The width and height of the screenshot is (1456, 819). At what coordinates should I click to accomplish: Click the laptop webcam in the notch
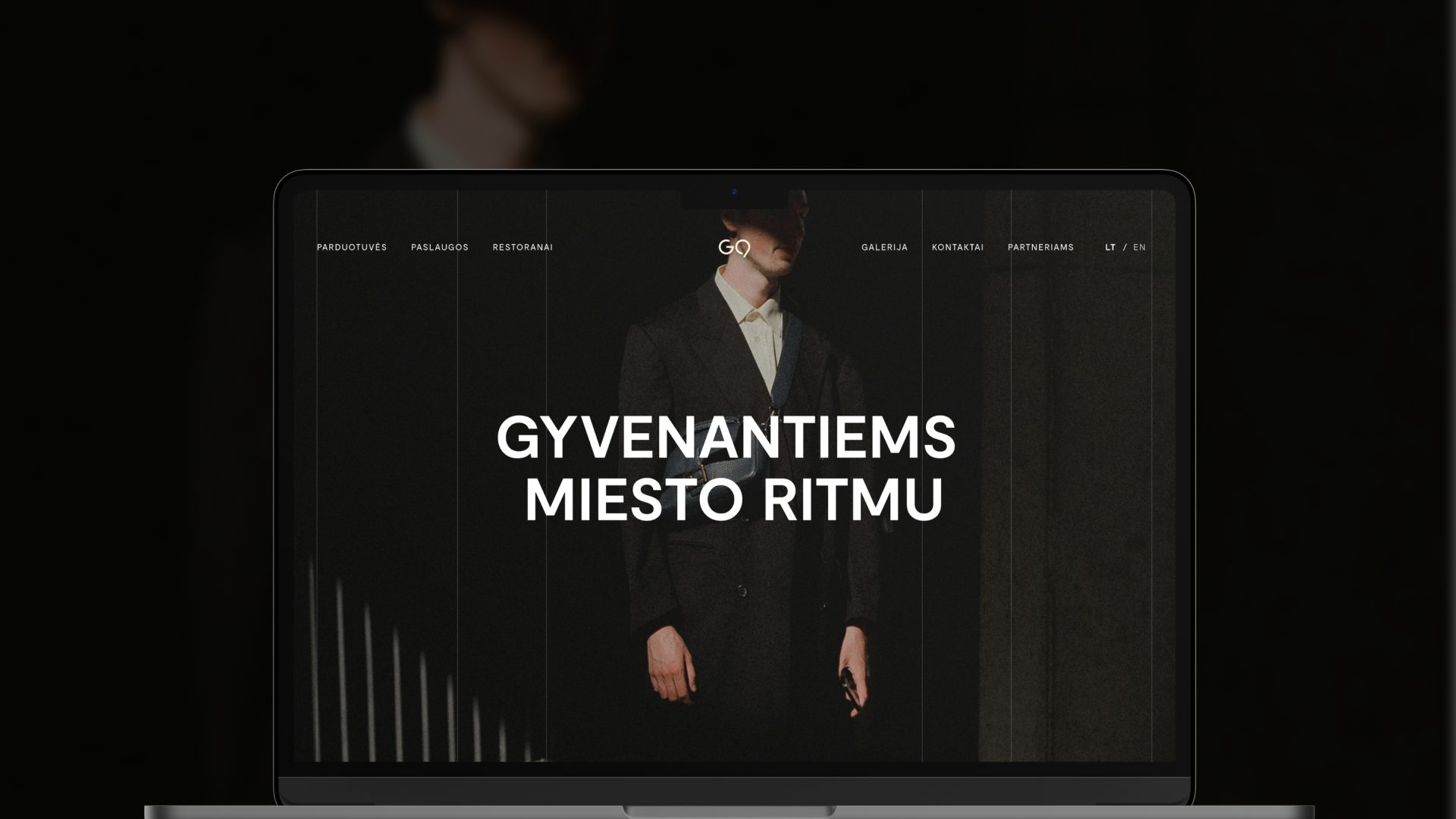click(x=734, y=192)
